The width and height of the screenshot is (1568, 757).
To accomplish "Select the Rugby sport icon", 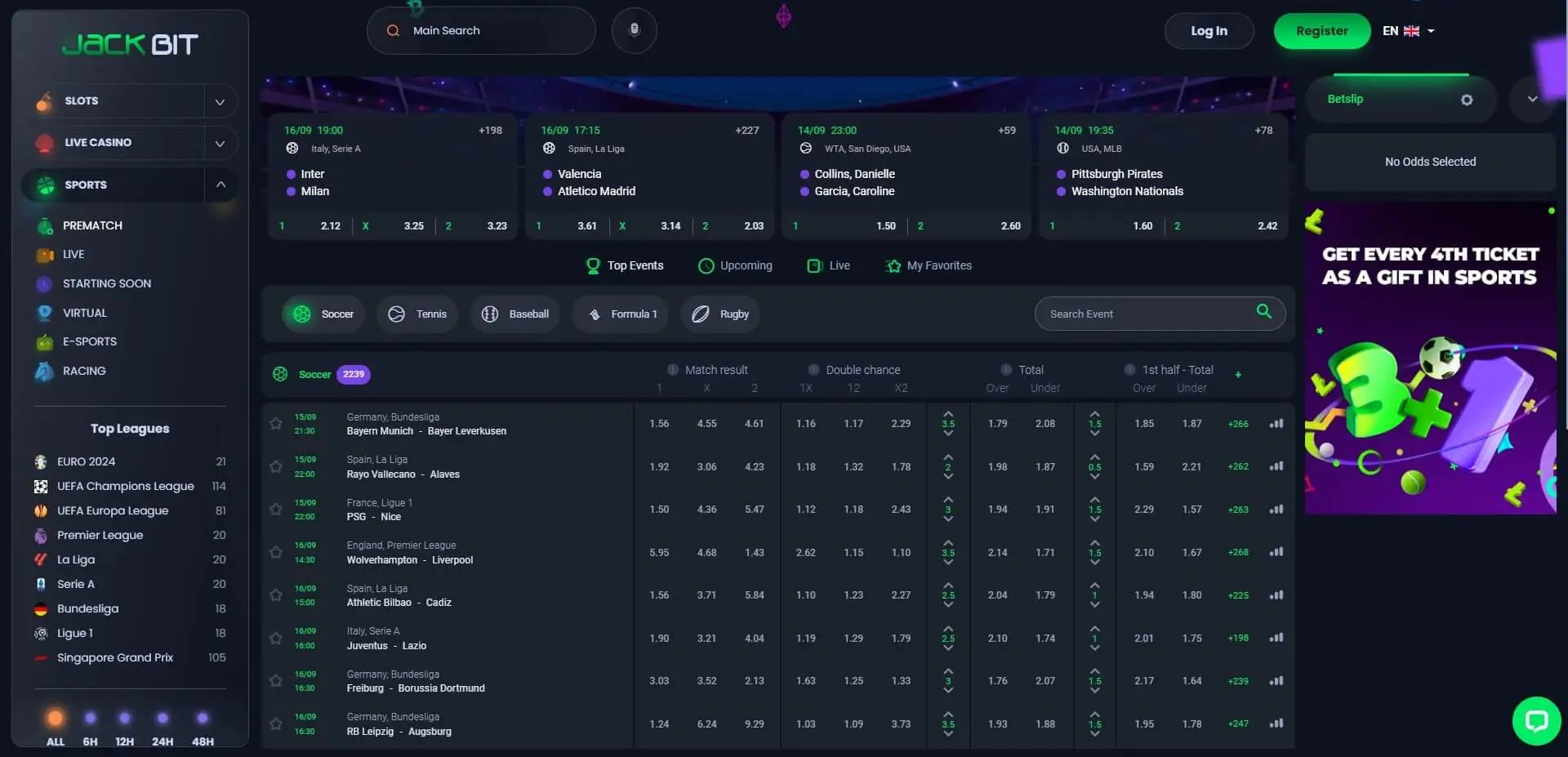I will coord(700,314).
